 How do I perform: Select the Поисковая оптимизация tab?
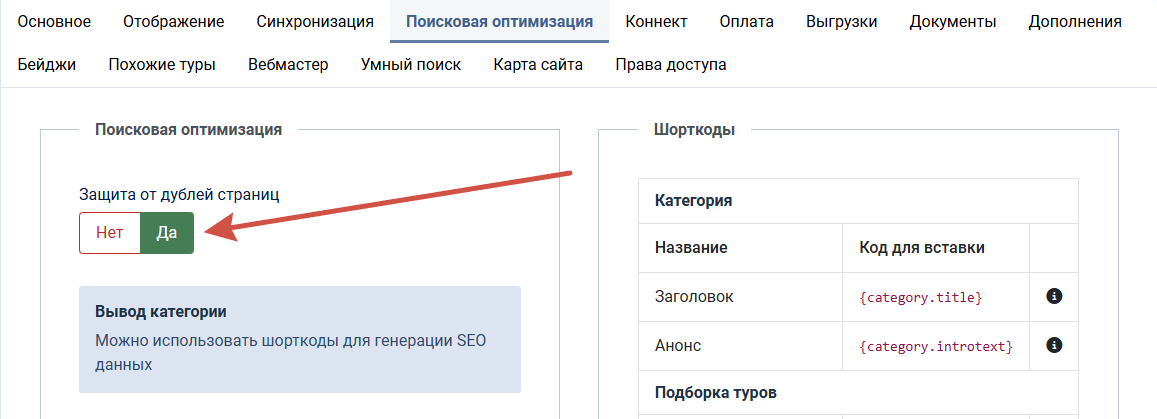click(x=500, y=21)
